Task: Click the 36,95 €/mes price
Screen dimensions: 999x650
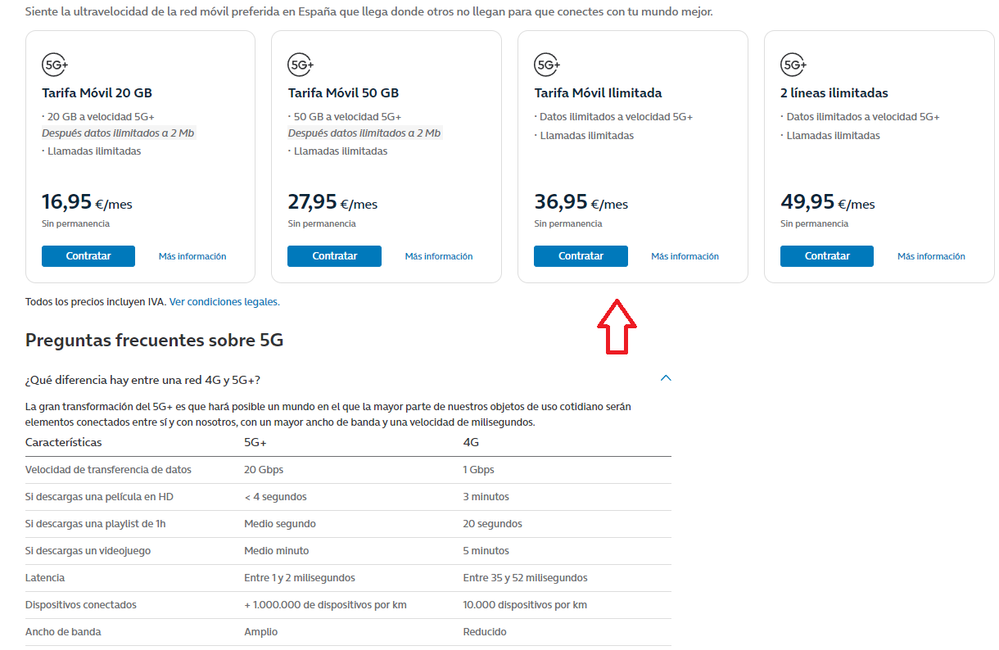Action: point(581,203)
